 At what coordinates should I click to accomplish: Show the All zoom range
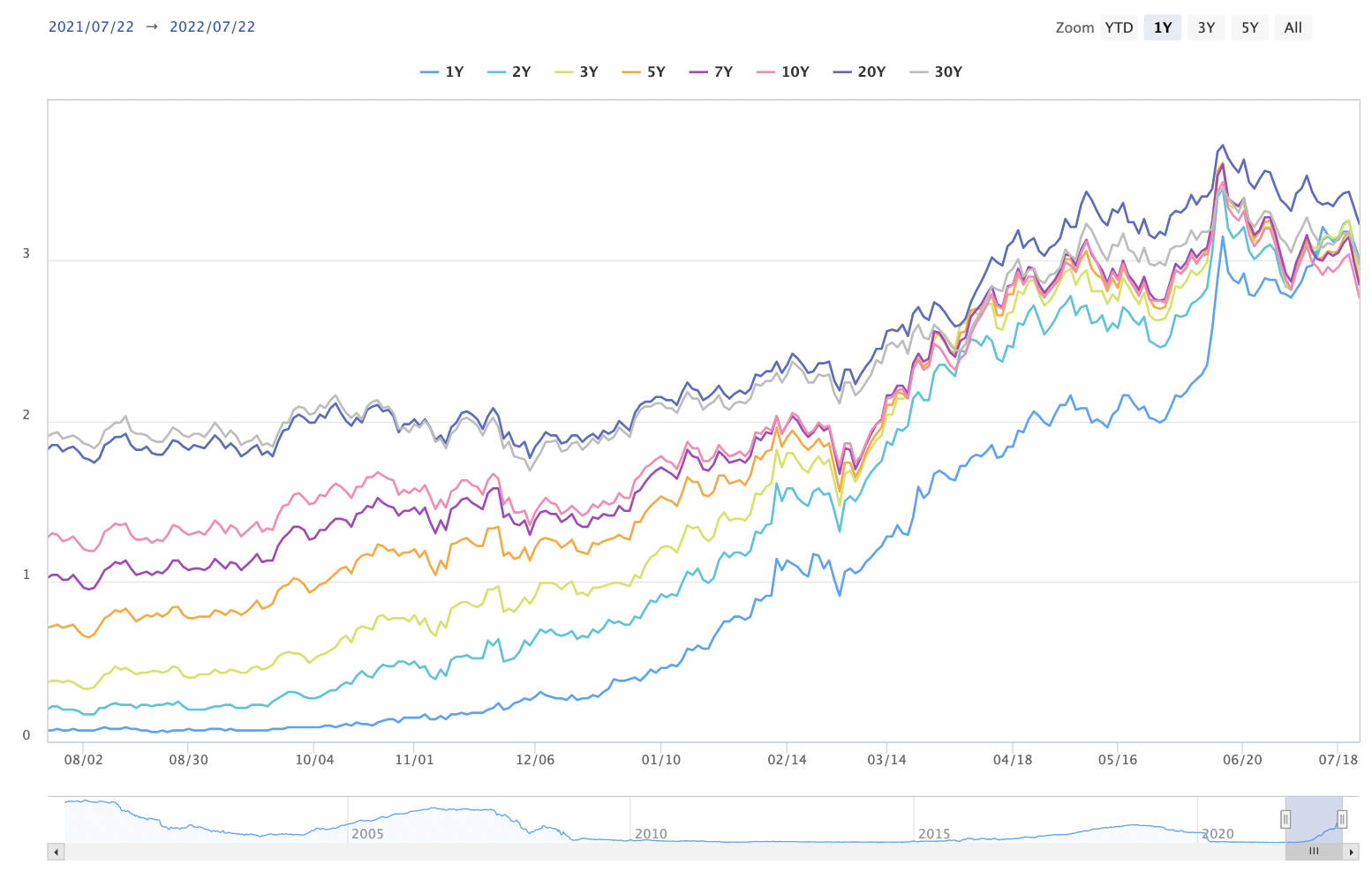click(x=1293, y=27)
